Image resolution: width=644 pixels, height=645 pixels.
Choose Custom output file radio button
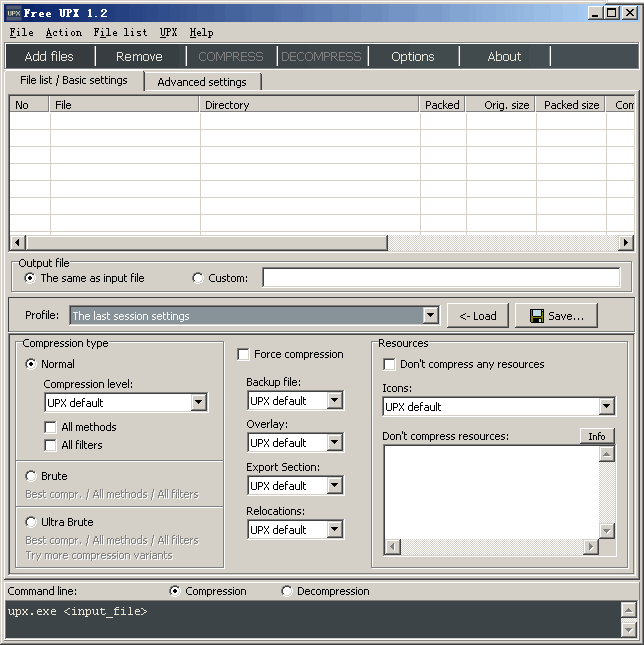tap(197, 278)
